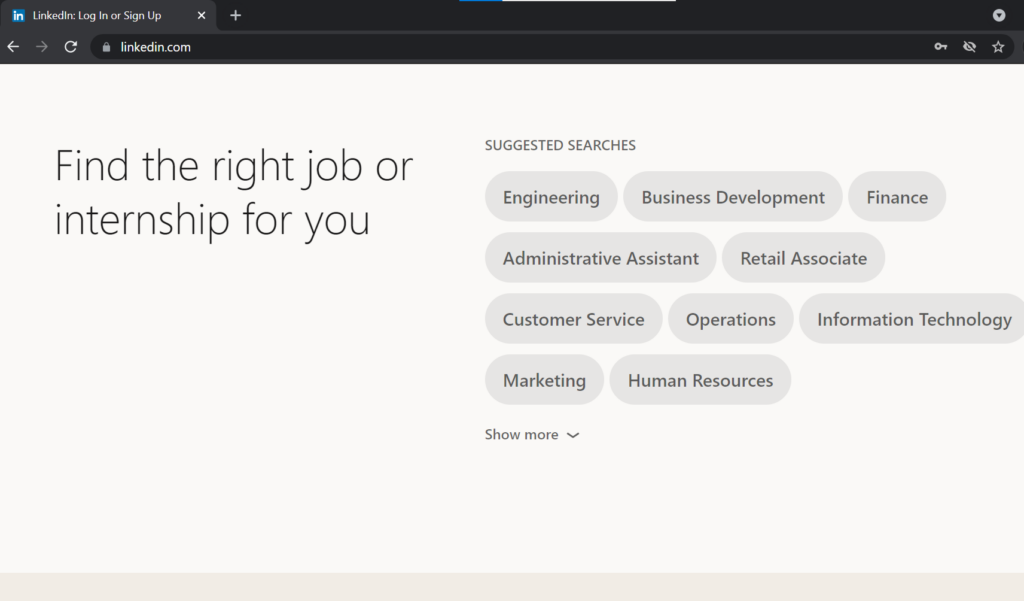Click the crossed-out eye tracking icon

tap(969, 47)
